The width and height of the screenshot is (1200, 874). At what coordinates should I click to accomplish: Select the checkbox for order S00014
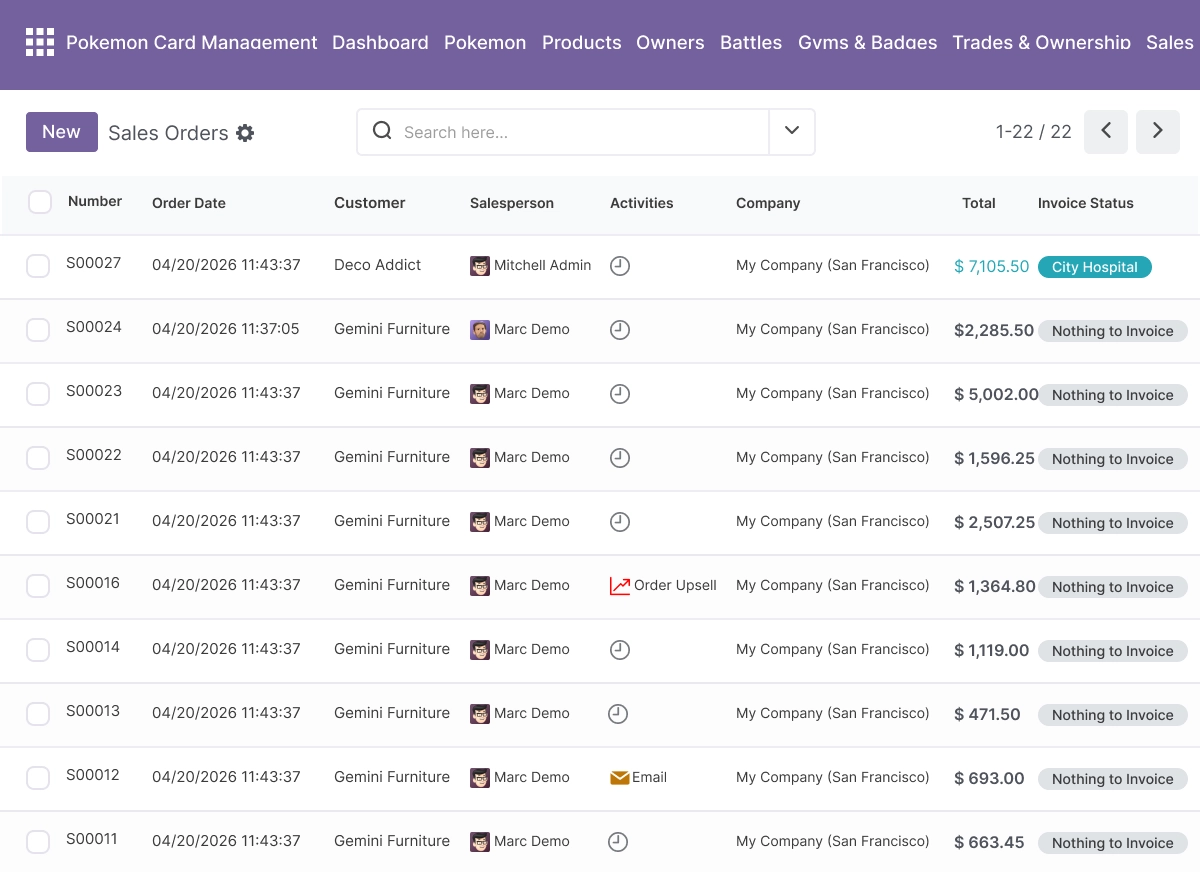pos(38,650)
